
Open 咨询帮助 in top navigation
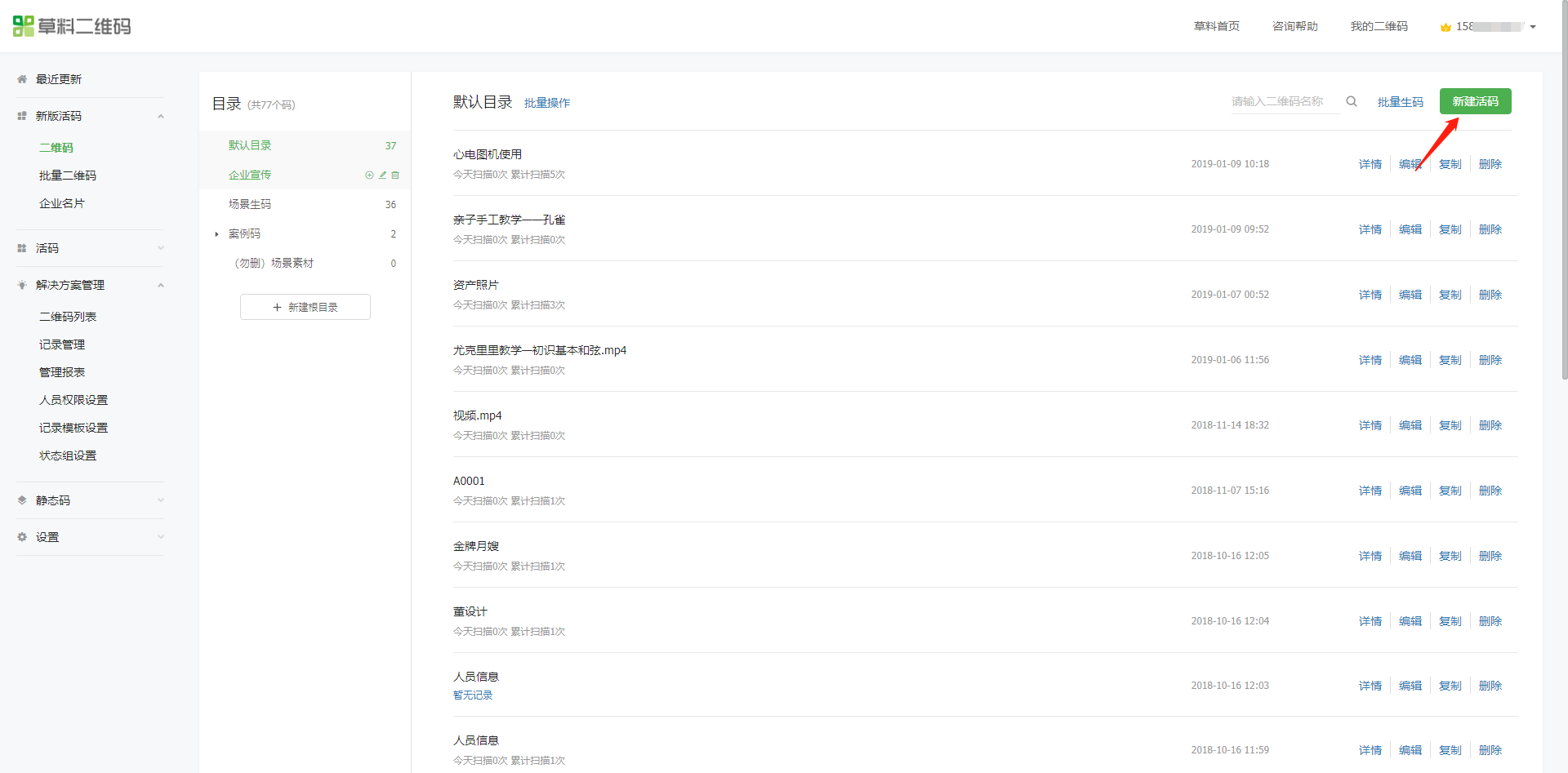click(x=1295, y=26)
